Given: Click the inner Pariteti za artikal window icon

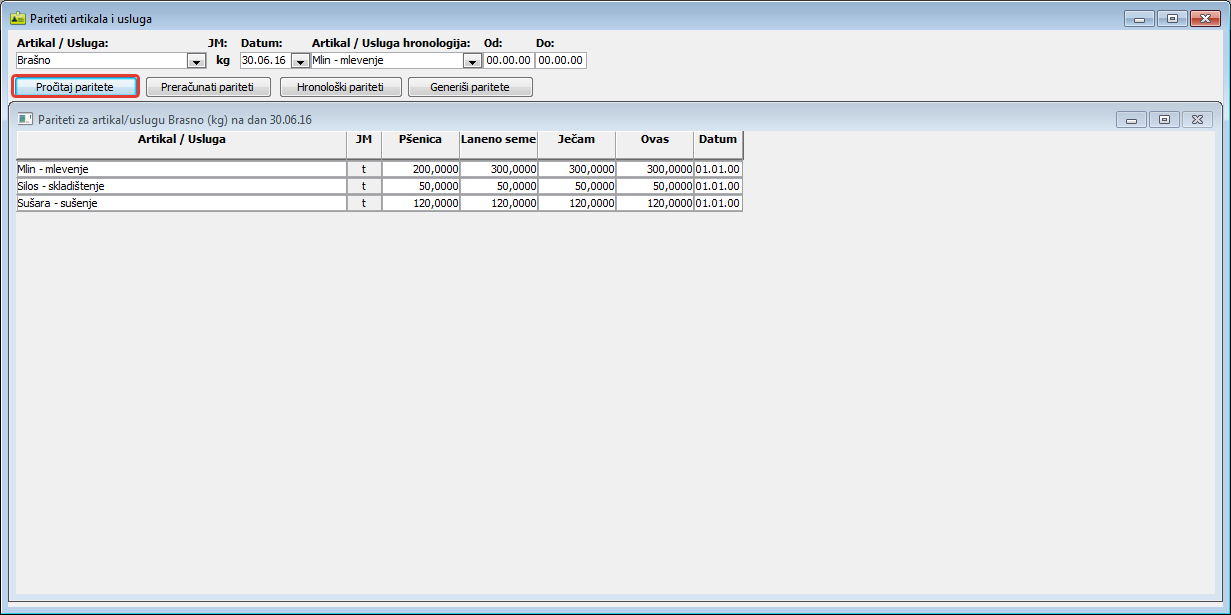Looking at the screenshot, I should point(26,119).
